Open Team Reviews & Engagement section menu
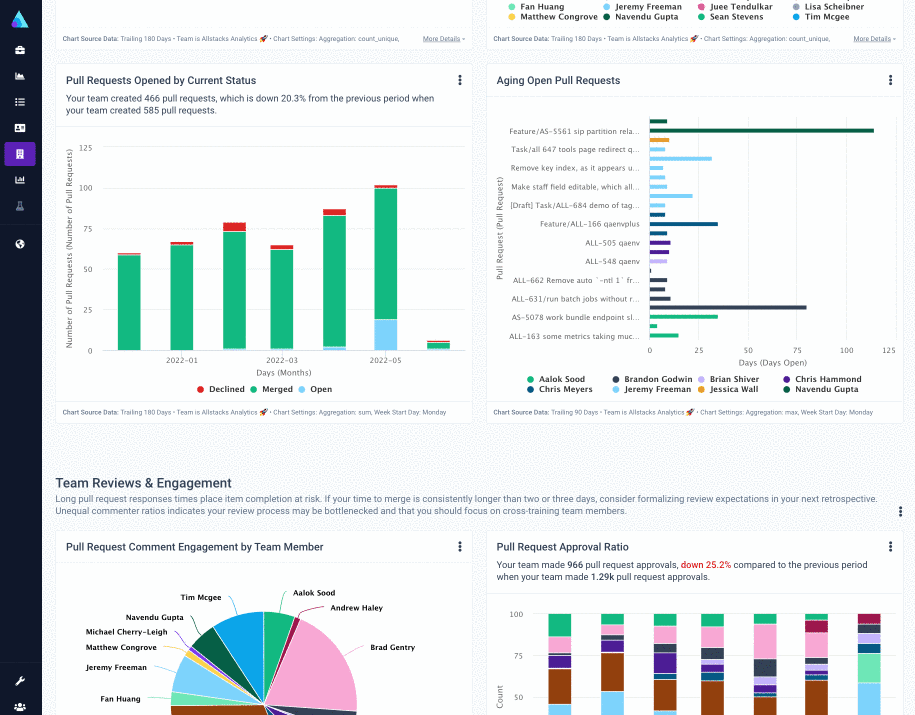915x715 pixels. (x=900, y=511)
